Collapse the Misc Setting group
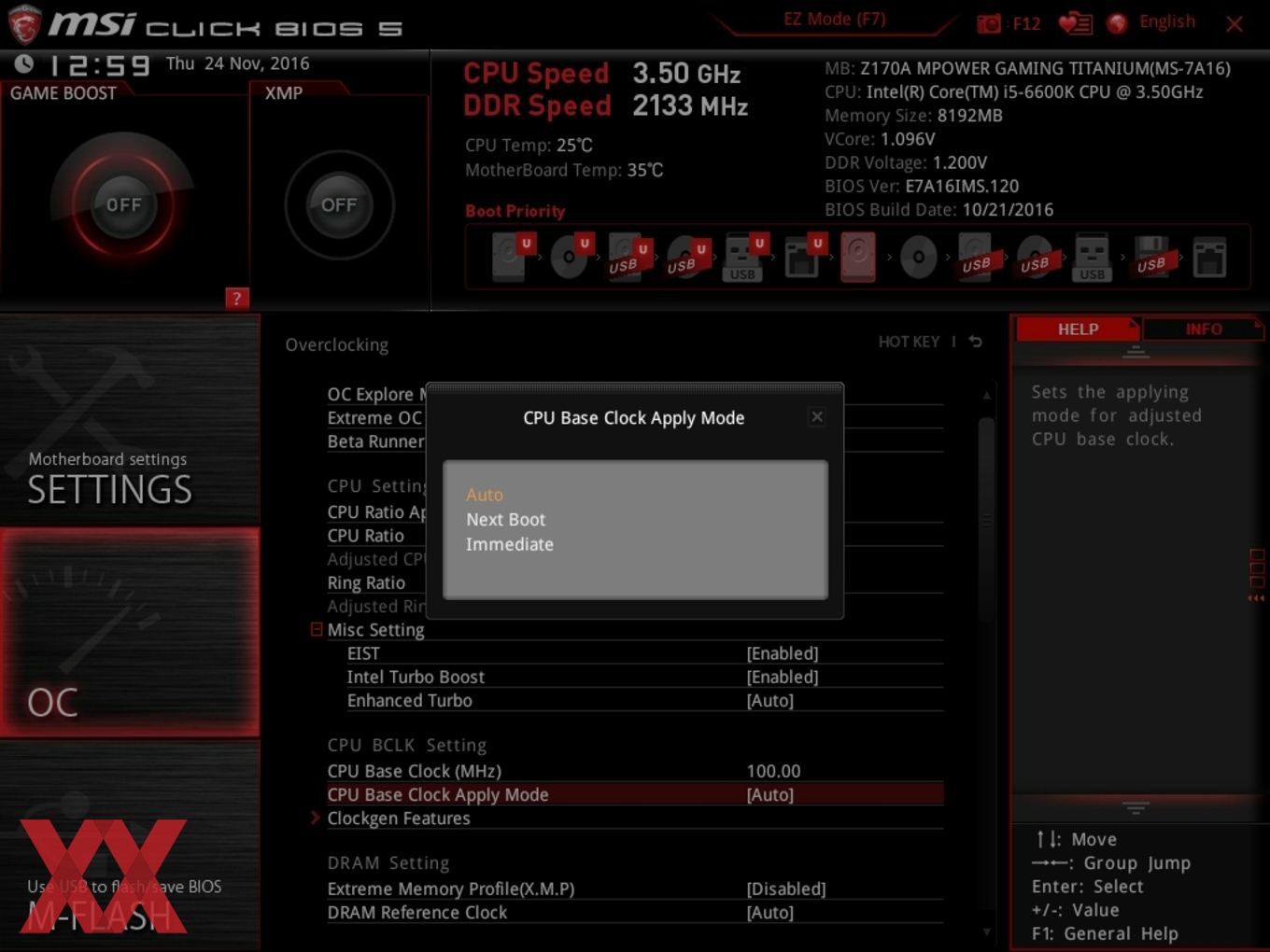The image size is (1270, 952). pos(317,630)
